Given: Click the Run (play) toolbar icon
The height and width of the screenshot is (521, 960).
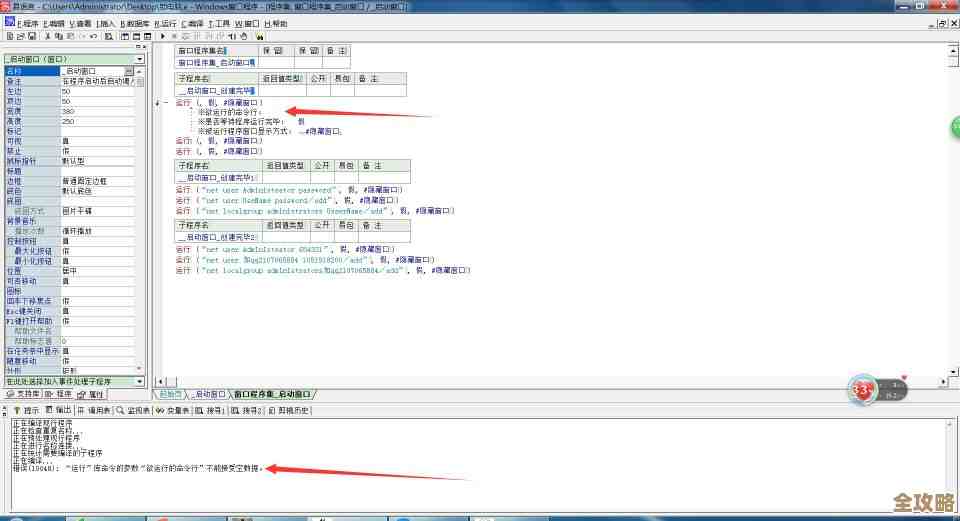Looking at the screenshot, I should [162, 36].
